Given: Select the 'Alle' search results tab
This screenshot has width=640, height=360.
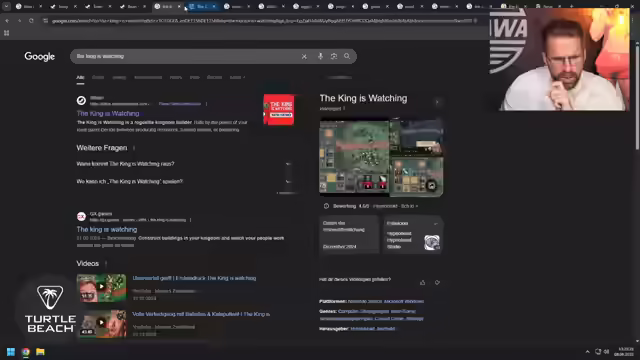Looking at the screenshot, I should (80, 77).
